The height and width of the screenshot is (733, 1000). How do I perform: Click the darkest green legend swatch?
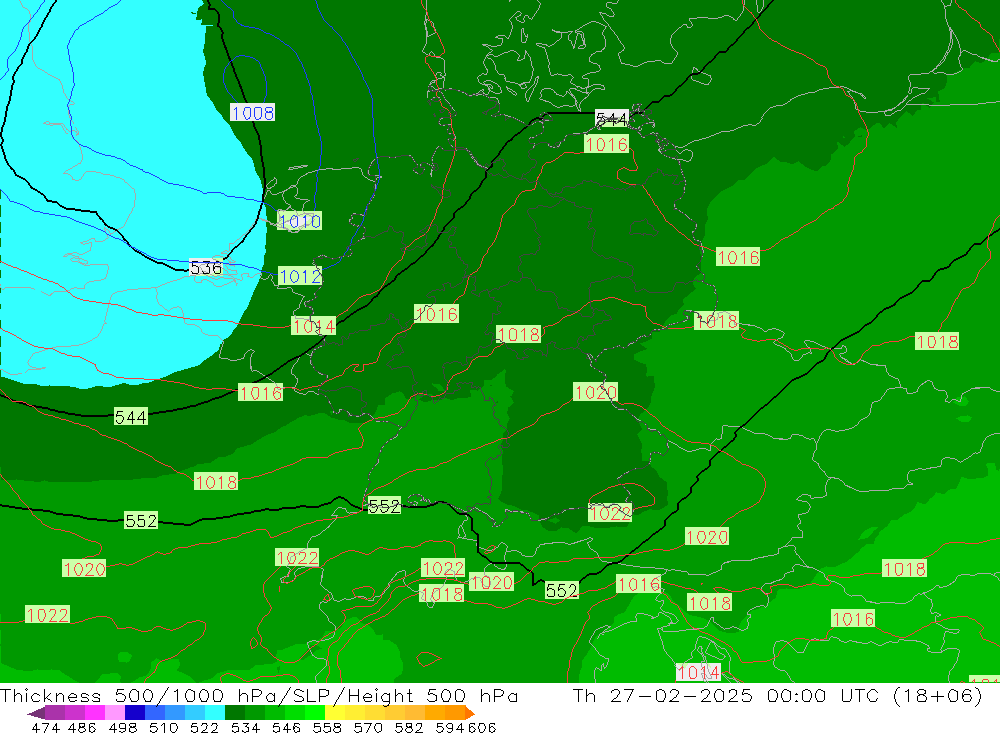[x=235, y=713]
